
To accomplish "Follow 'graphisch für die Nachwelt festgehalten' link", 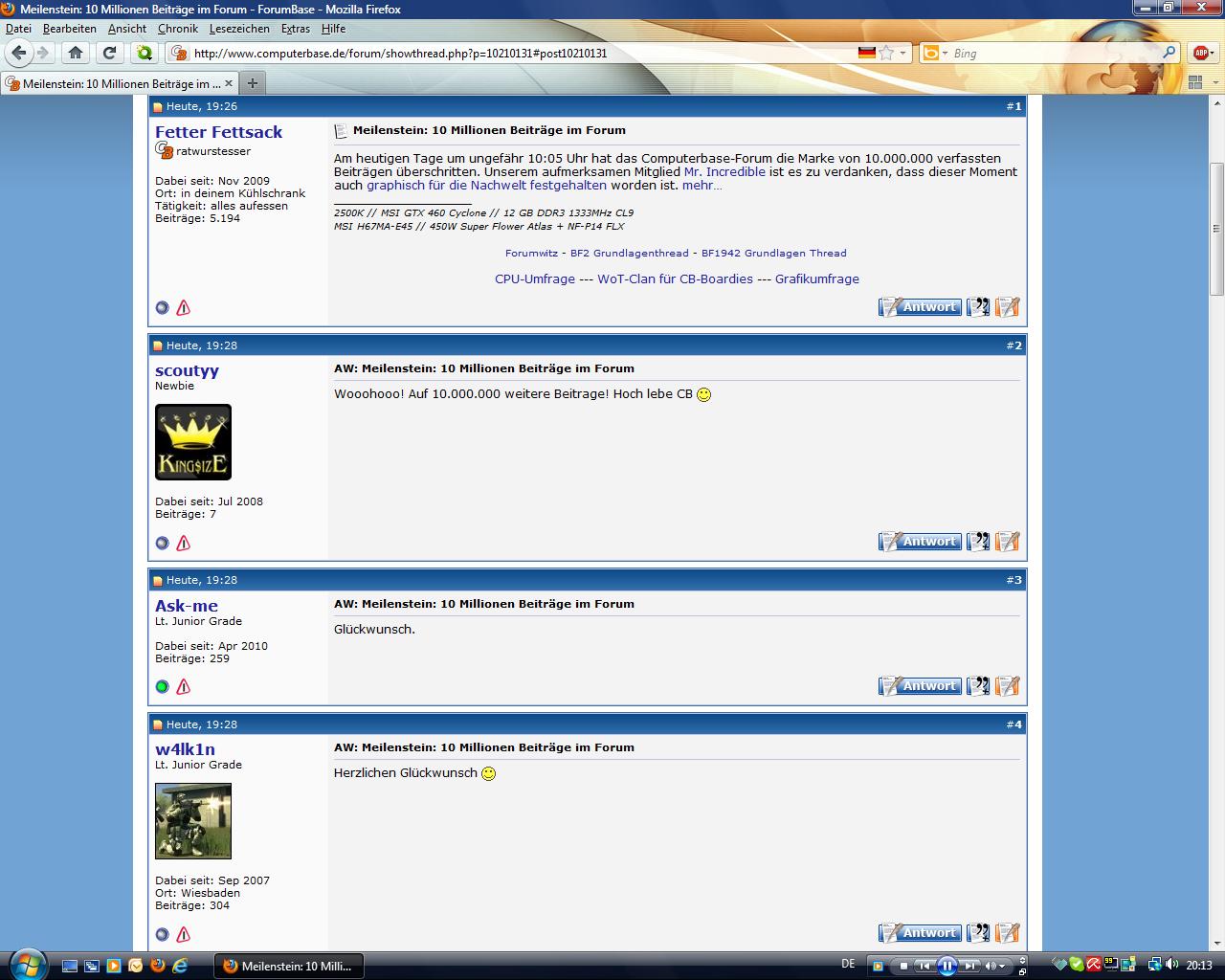I will point(486,186).
